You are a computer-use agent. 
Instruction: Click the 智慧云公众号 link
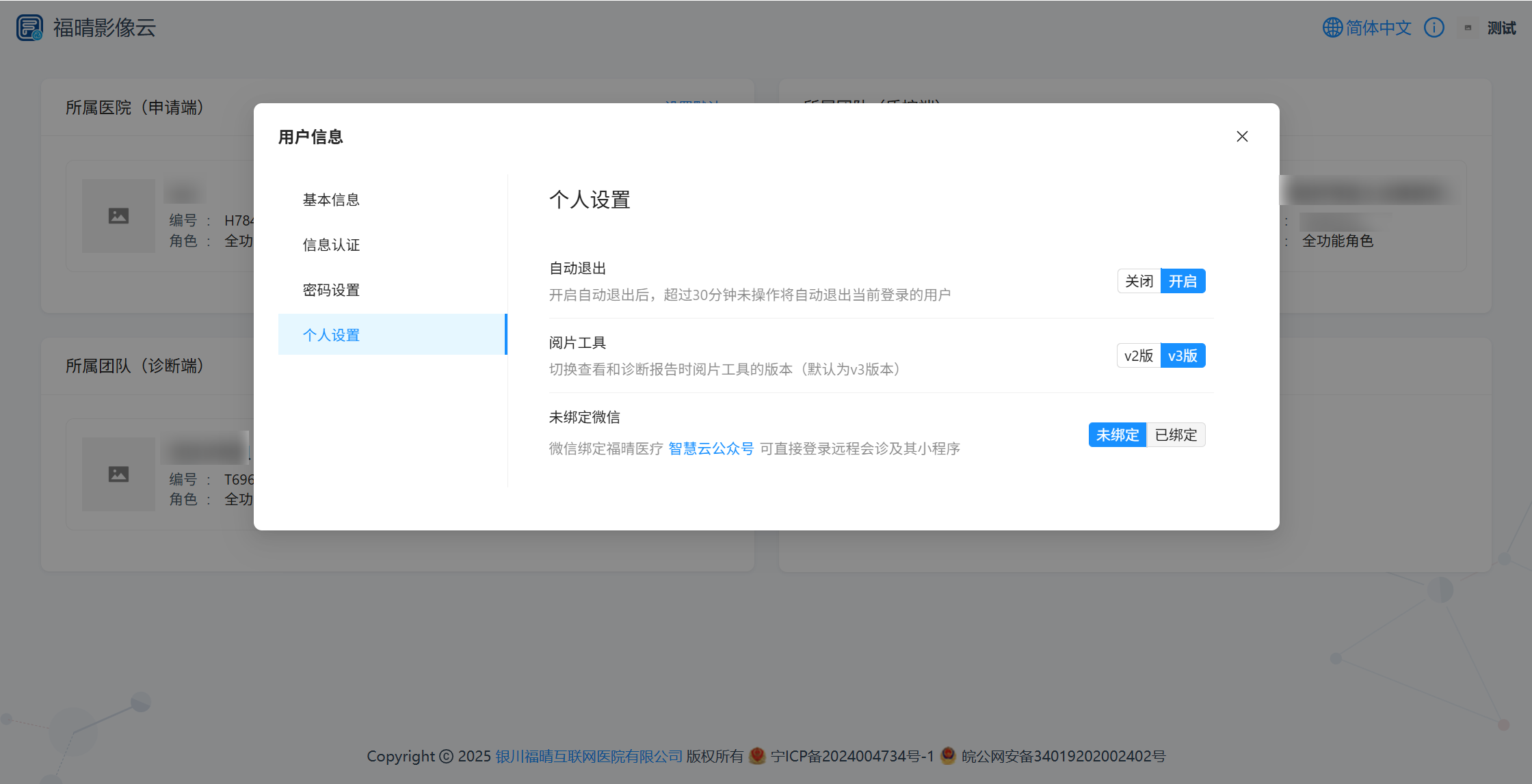pos(711,448)
